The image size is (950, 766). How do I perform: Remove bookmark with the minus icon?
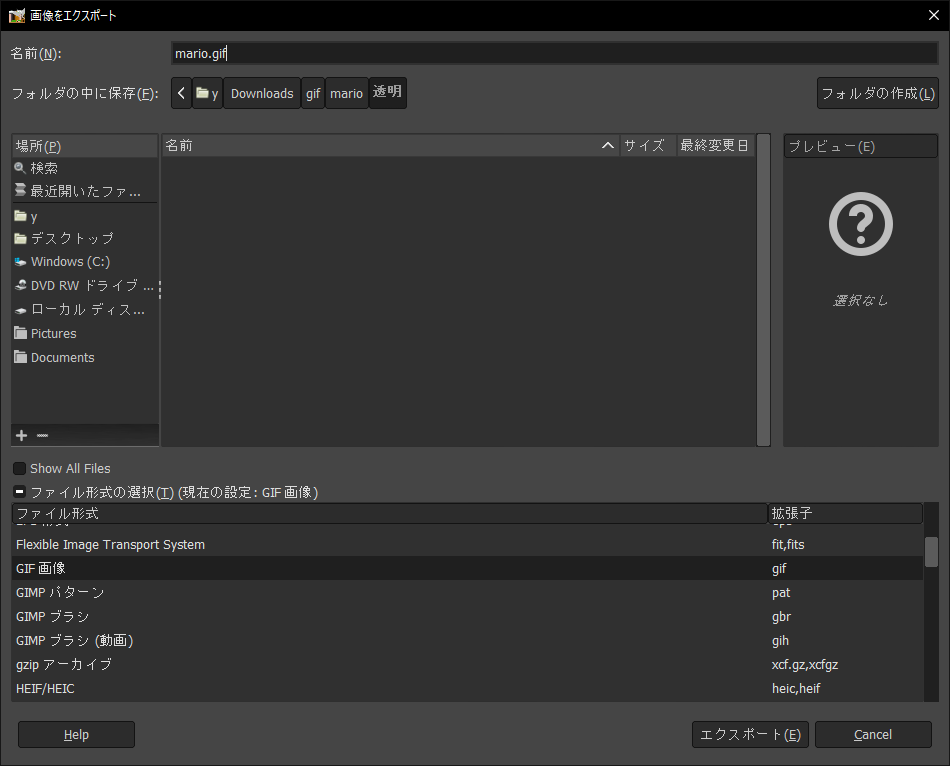(x=42, y=435)
